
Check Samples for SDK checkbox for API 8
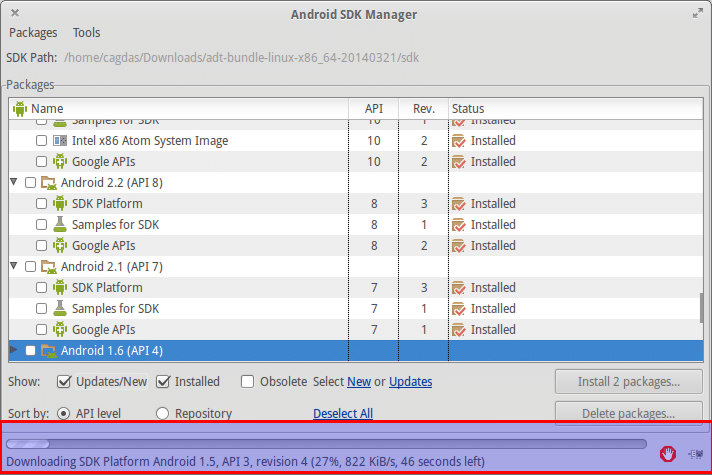pos(41,224)
